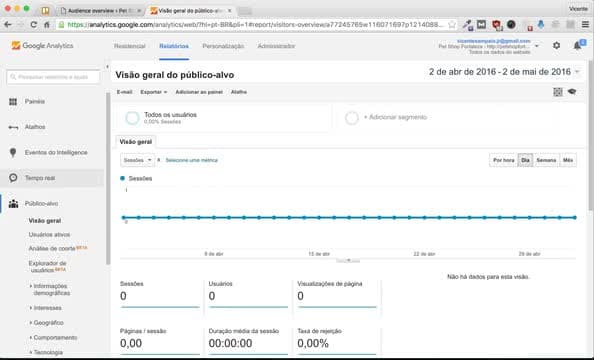Screen dimensions: 594x360
Task: Click the graduation cap education icon
Action: coord(572,92)
